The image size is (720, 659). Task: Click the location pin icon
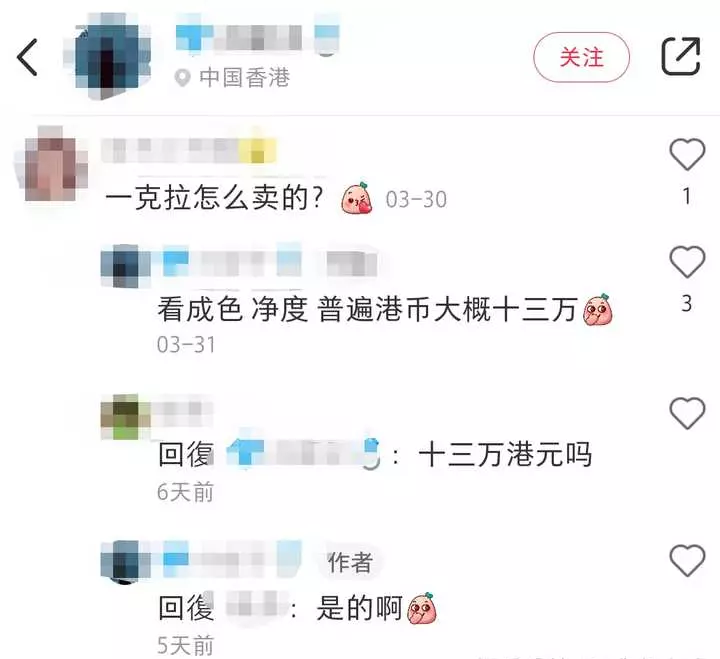[x=182, y=78]
